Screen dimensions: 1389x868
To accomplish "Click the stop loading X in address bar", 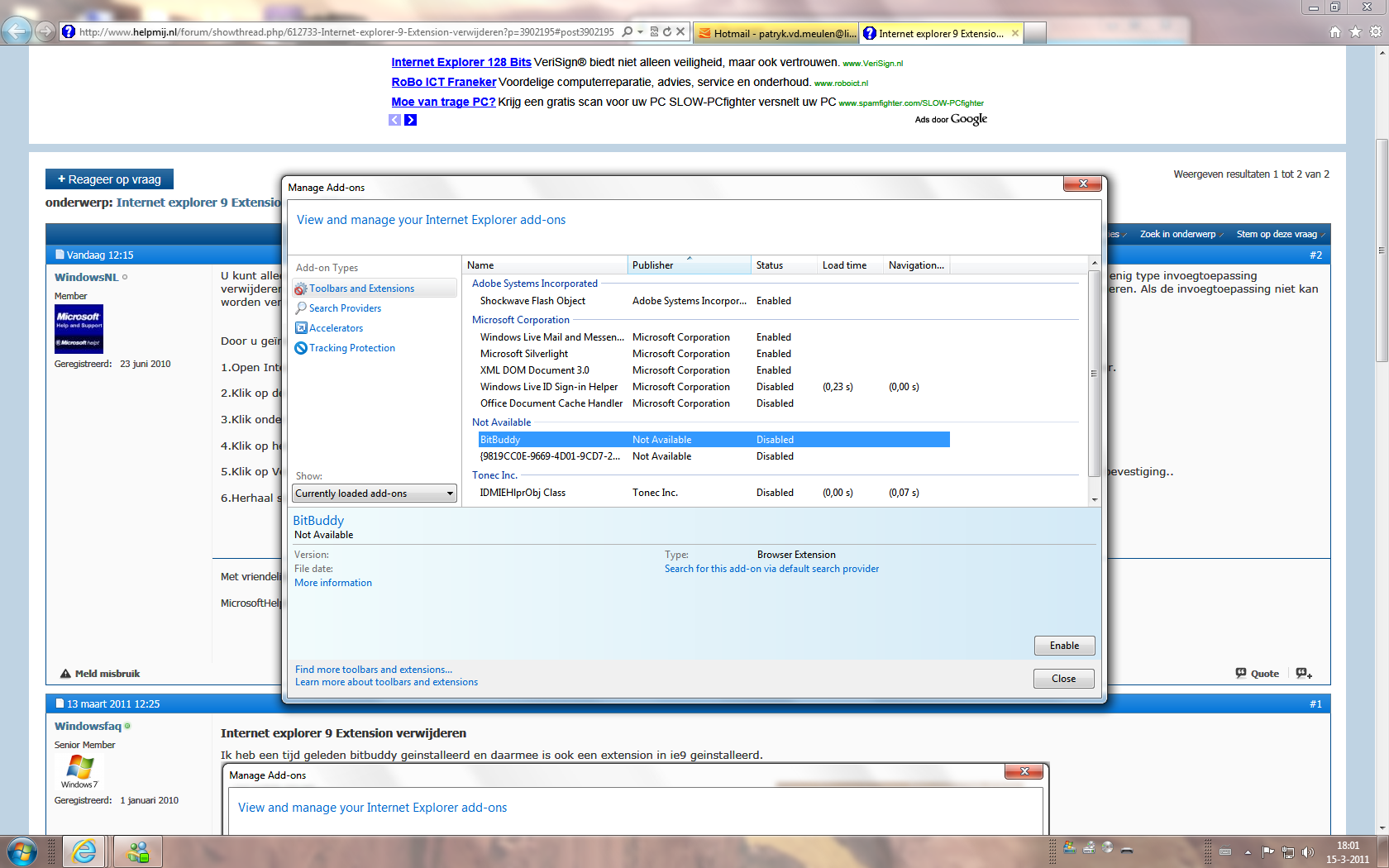I will point(680,31).
